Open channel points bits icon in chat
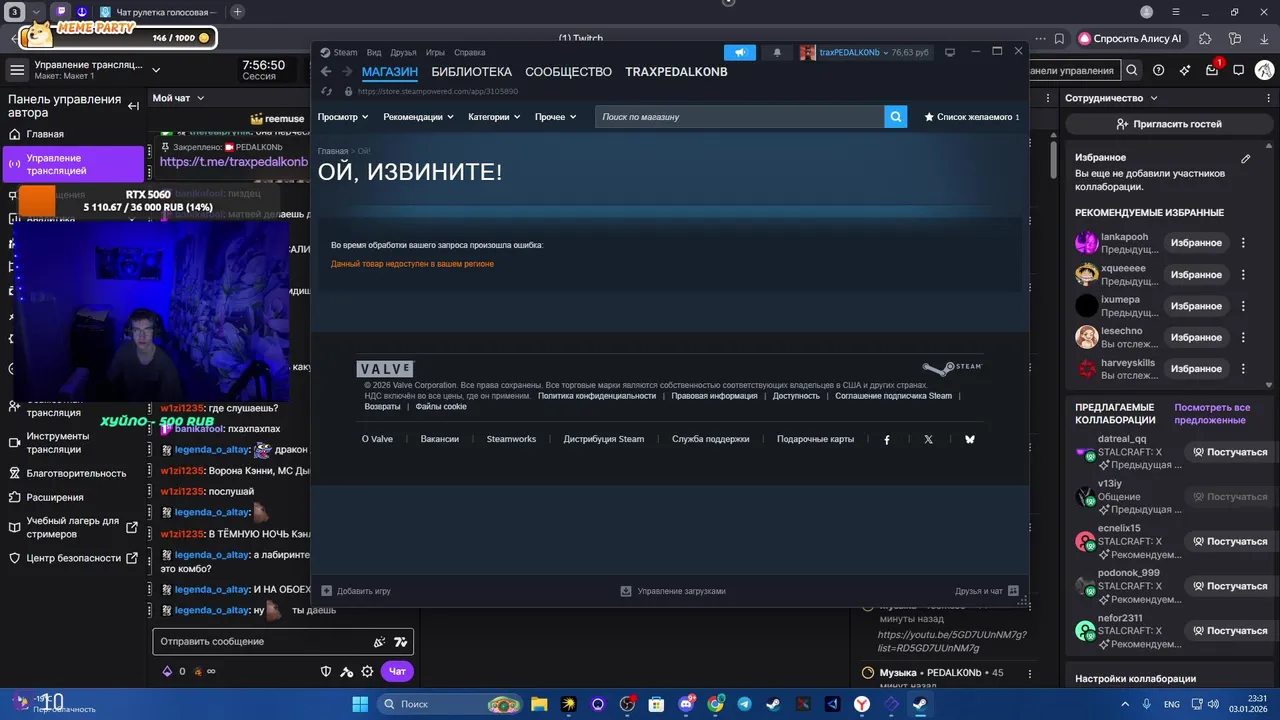Screen dimensions: 1280x720 pyautogui.click(x=167, y=672)
